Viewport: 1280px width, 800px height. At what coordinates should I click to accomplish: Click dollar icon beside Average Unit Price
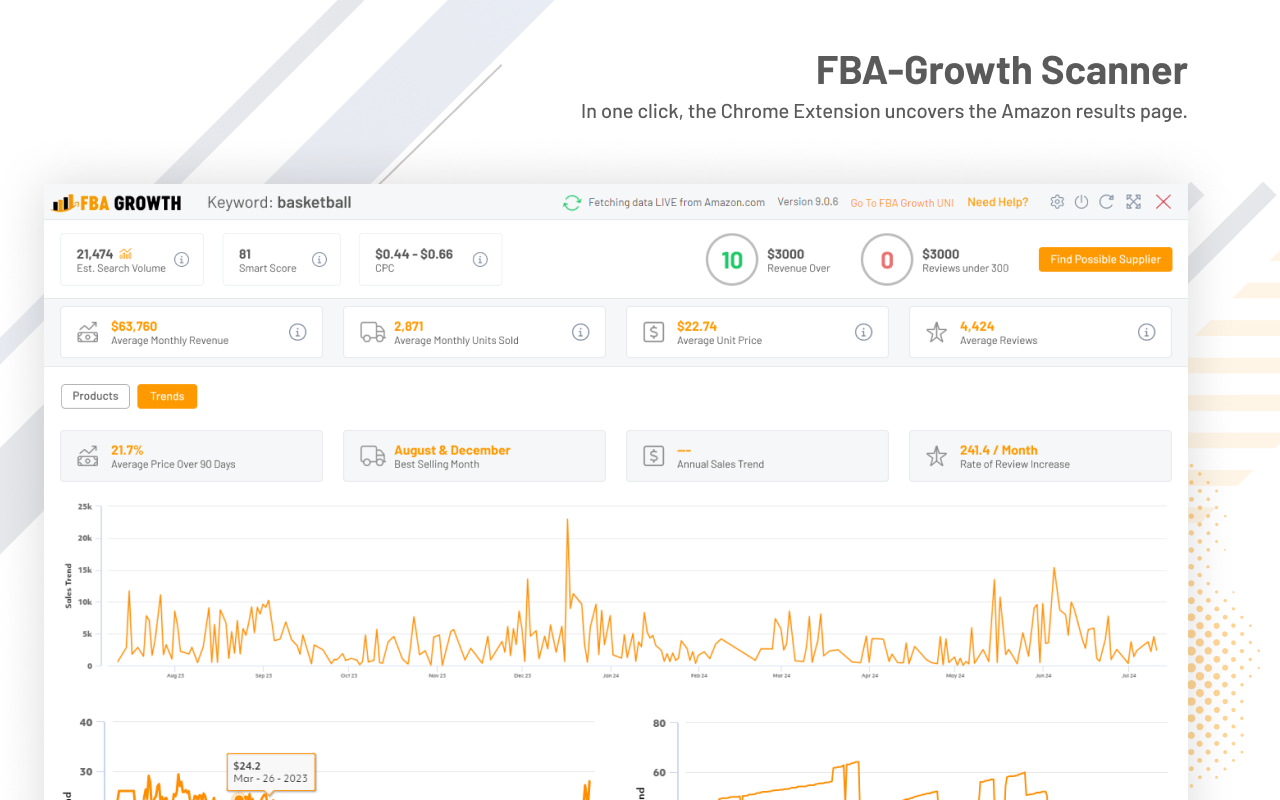click(x=654, y=332)
